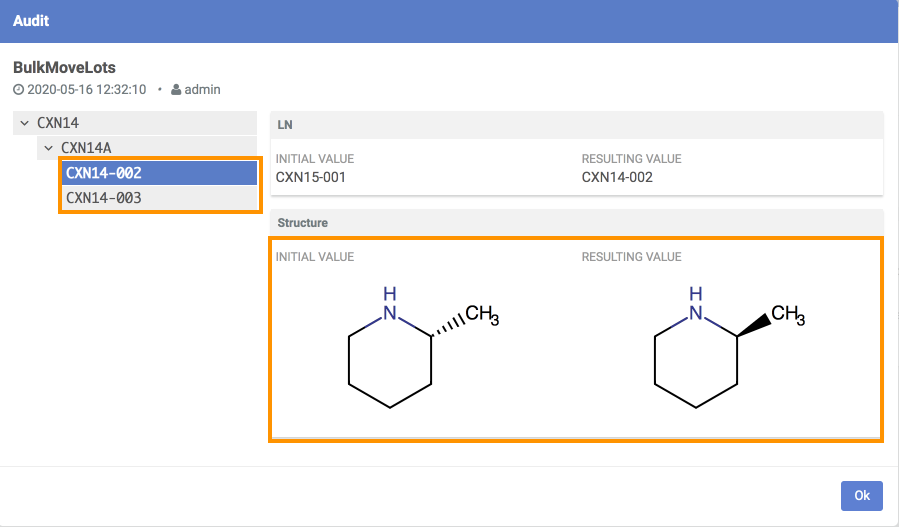Click the initial structure molecule image

click(x=413, y=345)
